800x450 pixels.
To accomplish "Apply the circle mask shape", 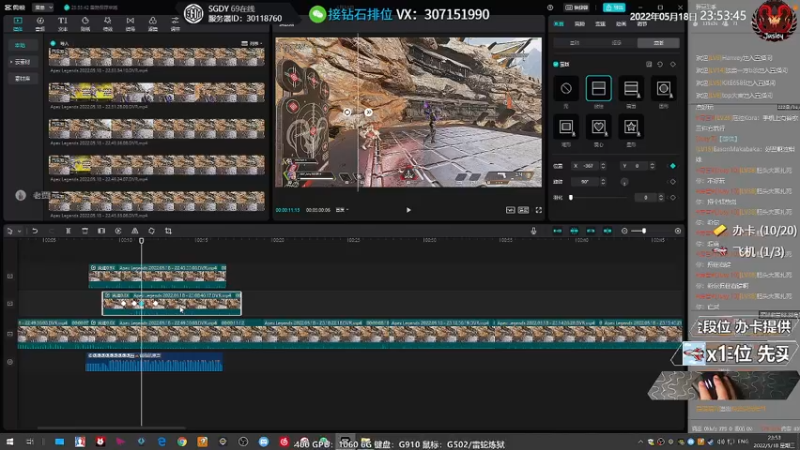I will 662,89.
